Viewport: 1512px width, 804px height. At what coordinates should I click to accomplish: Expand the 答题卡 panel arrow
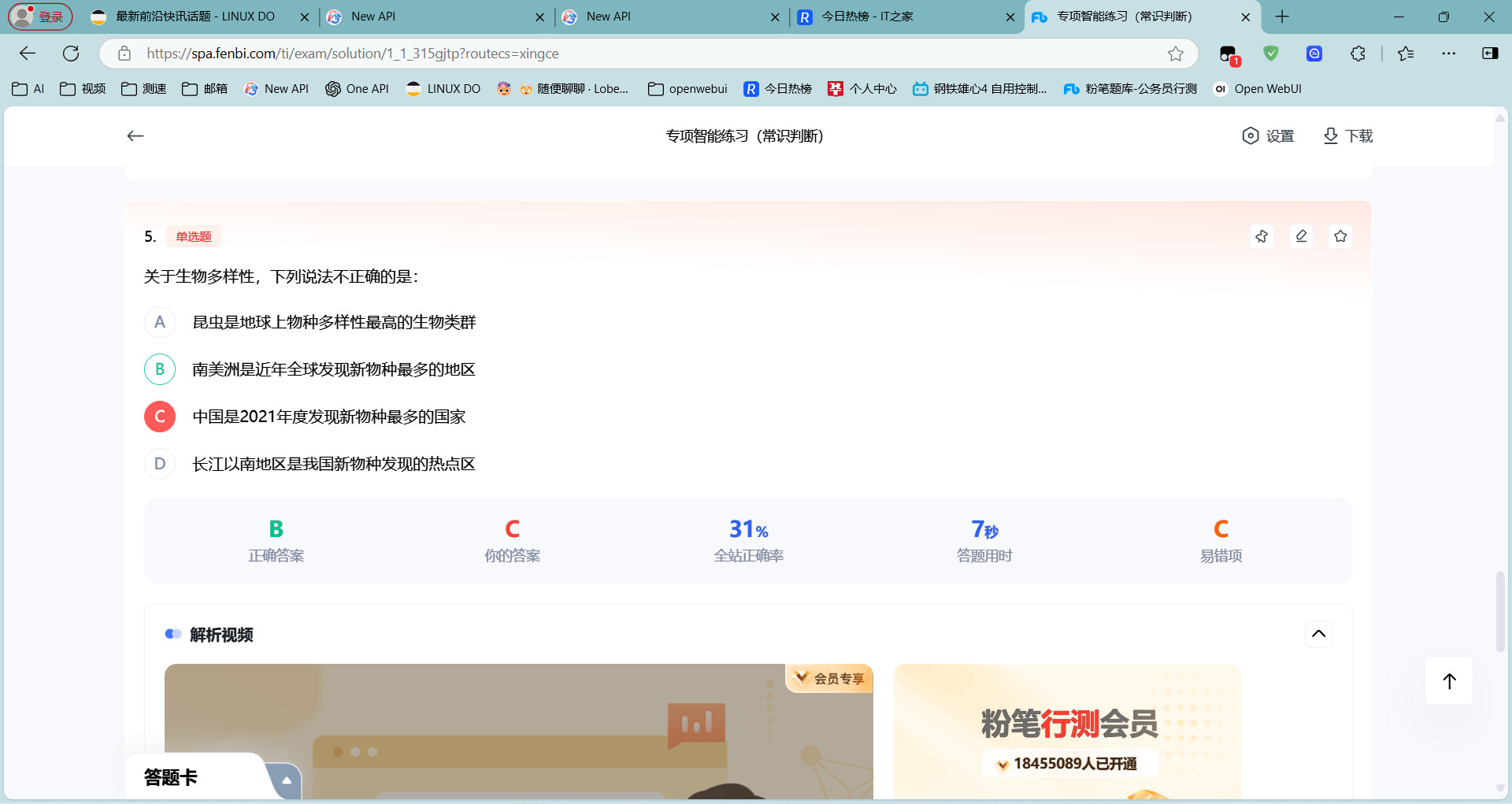[287, 780]
